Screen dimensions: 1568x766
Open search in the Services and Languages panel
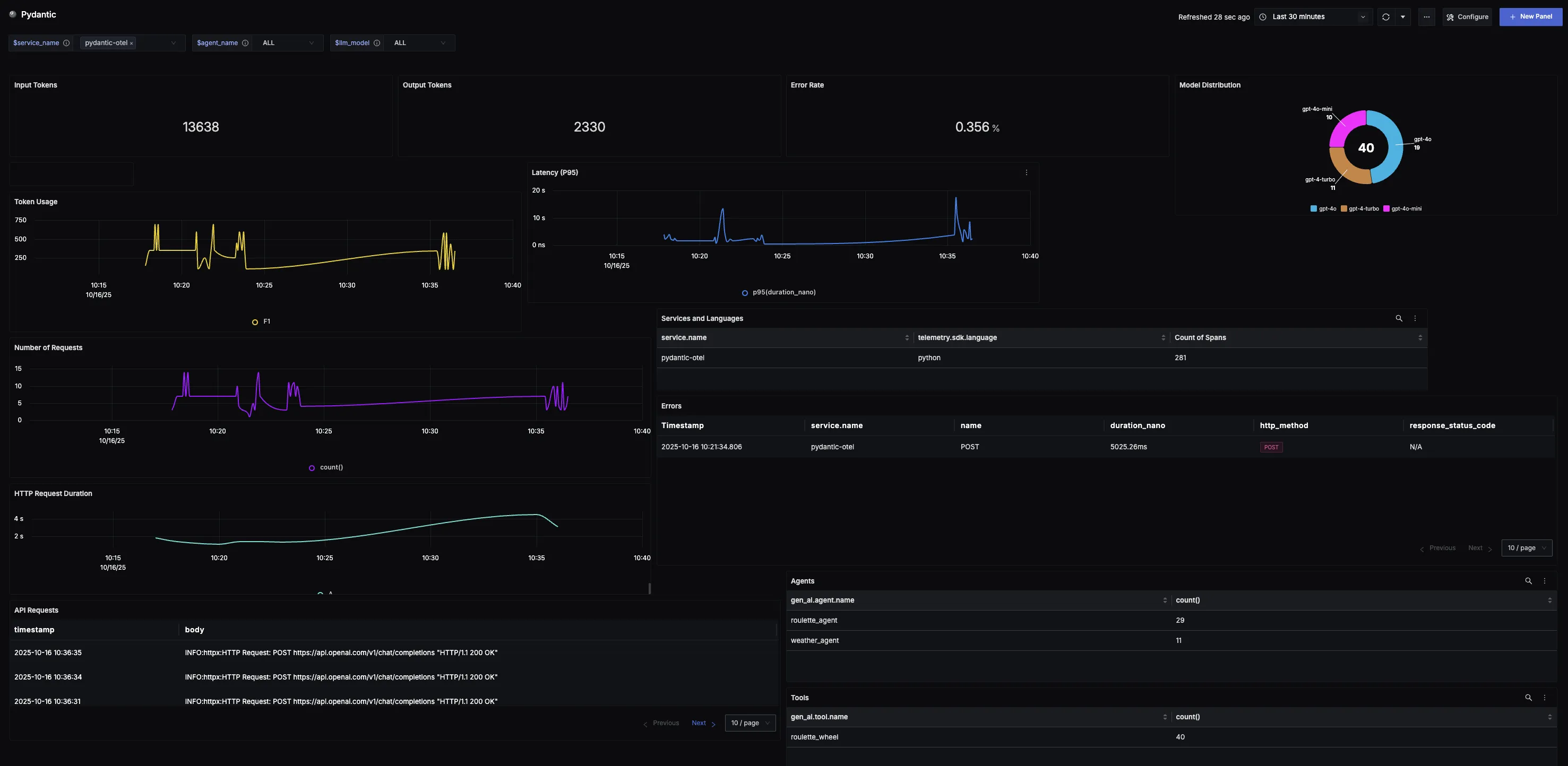click(1399, 318)
